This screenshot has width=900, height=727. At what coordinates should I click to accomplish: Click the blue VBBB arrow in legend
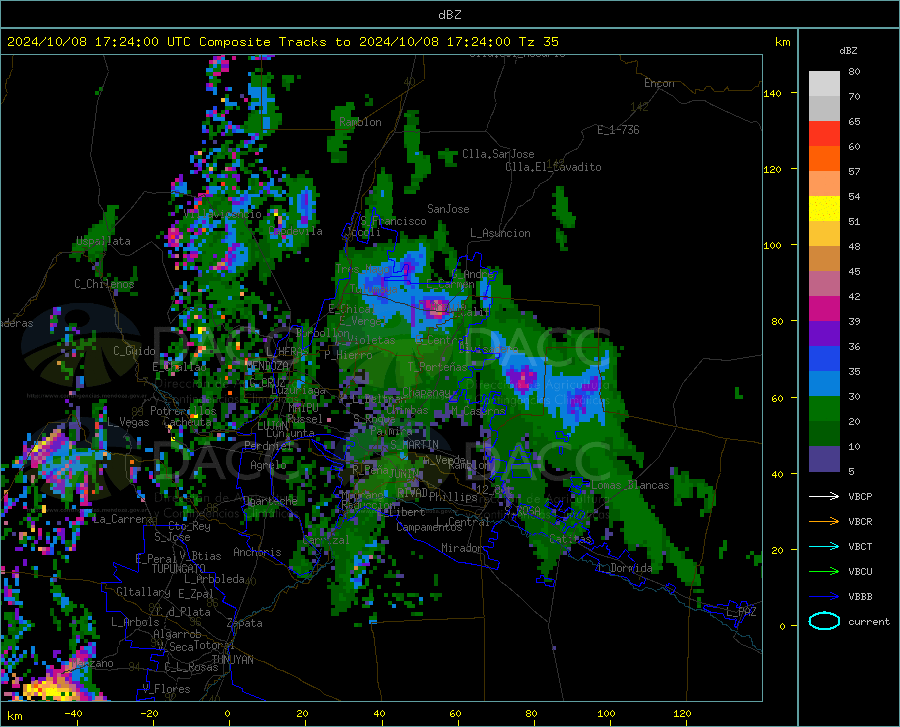tap(824, 596)
